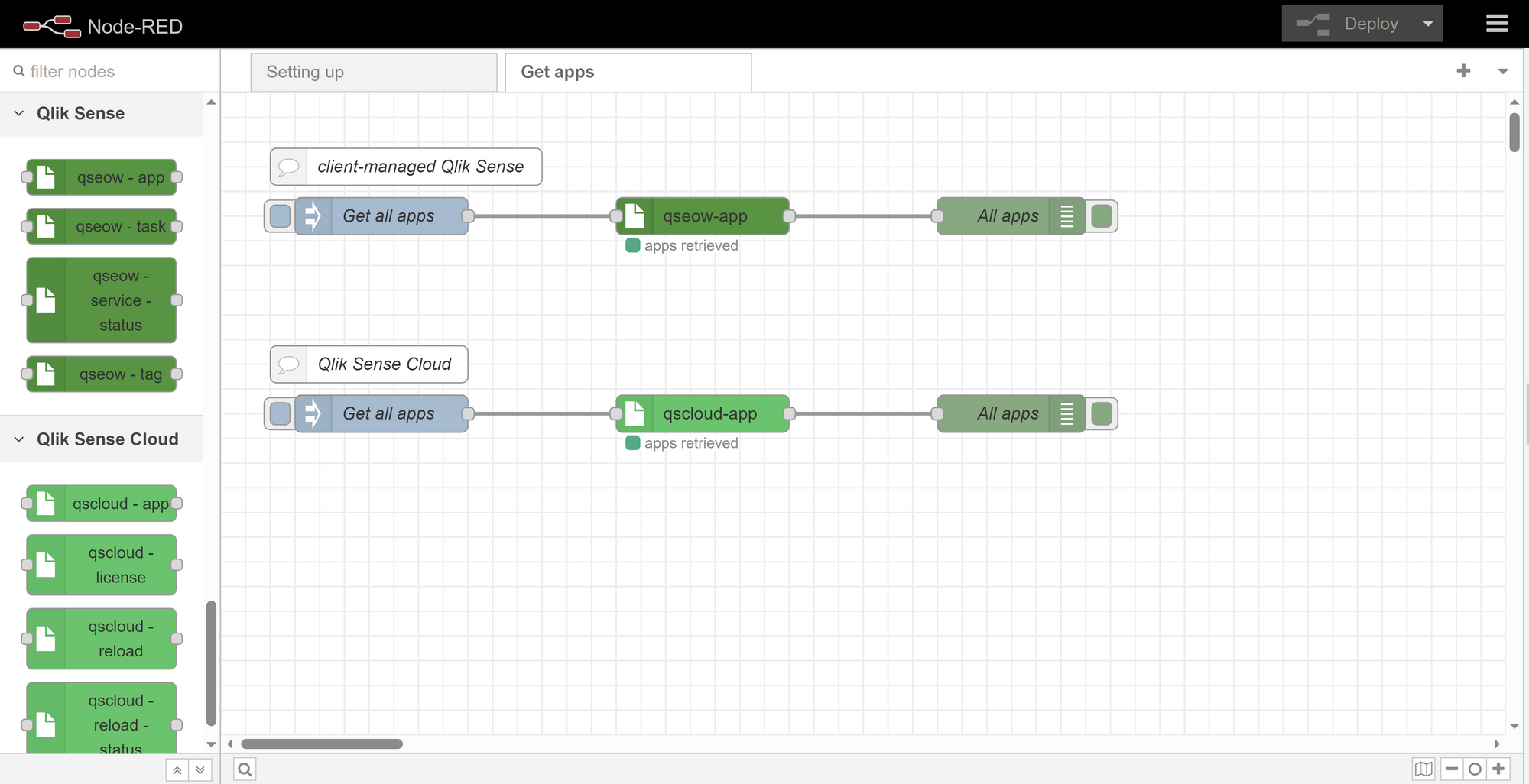1529x784 pixels.
Task: Select the qscloud - license palette node
Action: [x=101, y=565]
